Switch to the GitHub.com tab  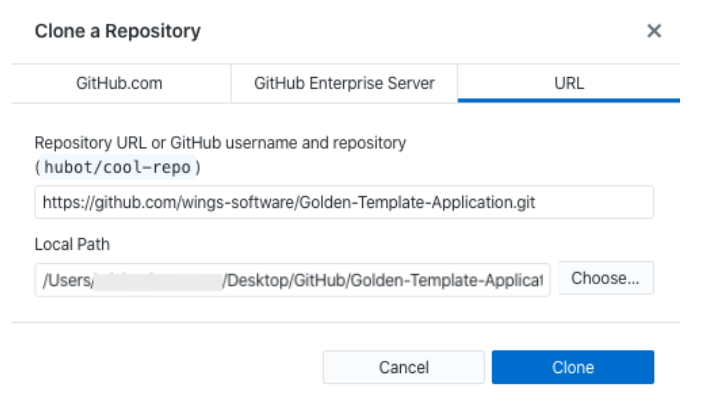[120, 83]
